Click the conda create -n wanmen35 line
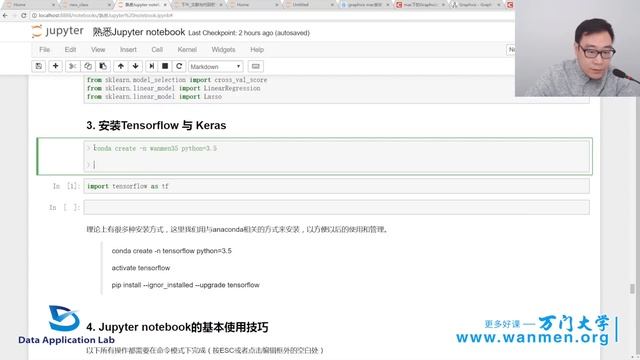640x360 pixels. pyautogui.click(x=155, y=149)
